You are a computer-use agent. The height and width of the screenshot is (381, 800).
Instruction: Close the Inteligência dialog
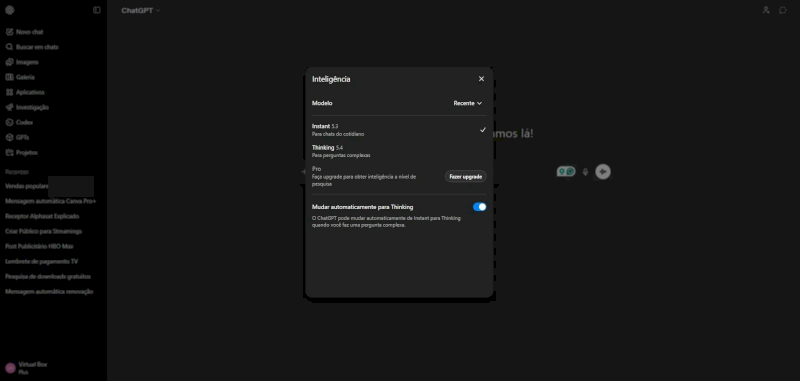coord(481,79)
